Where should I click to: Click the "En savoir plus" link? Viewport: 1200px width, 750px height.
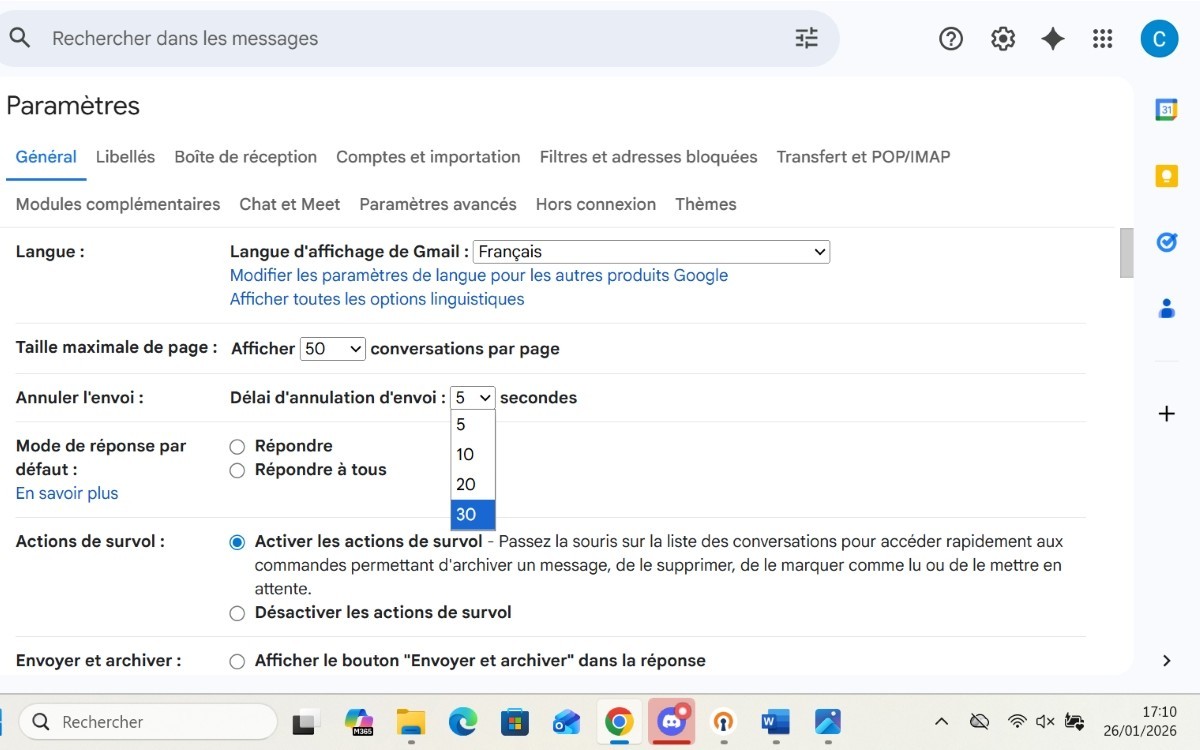[x=66, y=493]
